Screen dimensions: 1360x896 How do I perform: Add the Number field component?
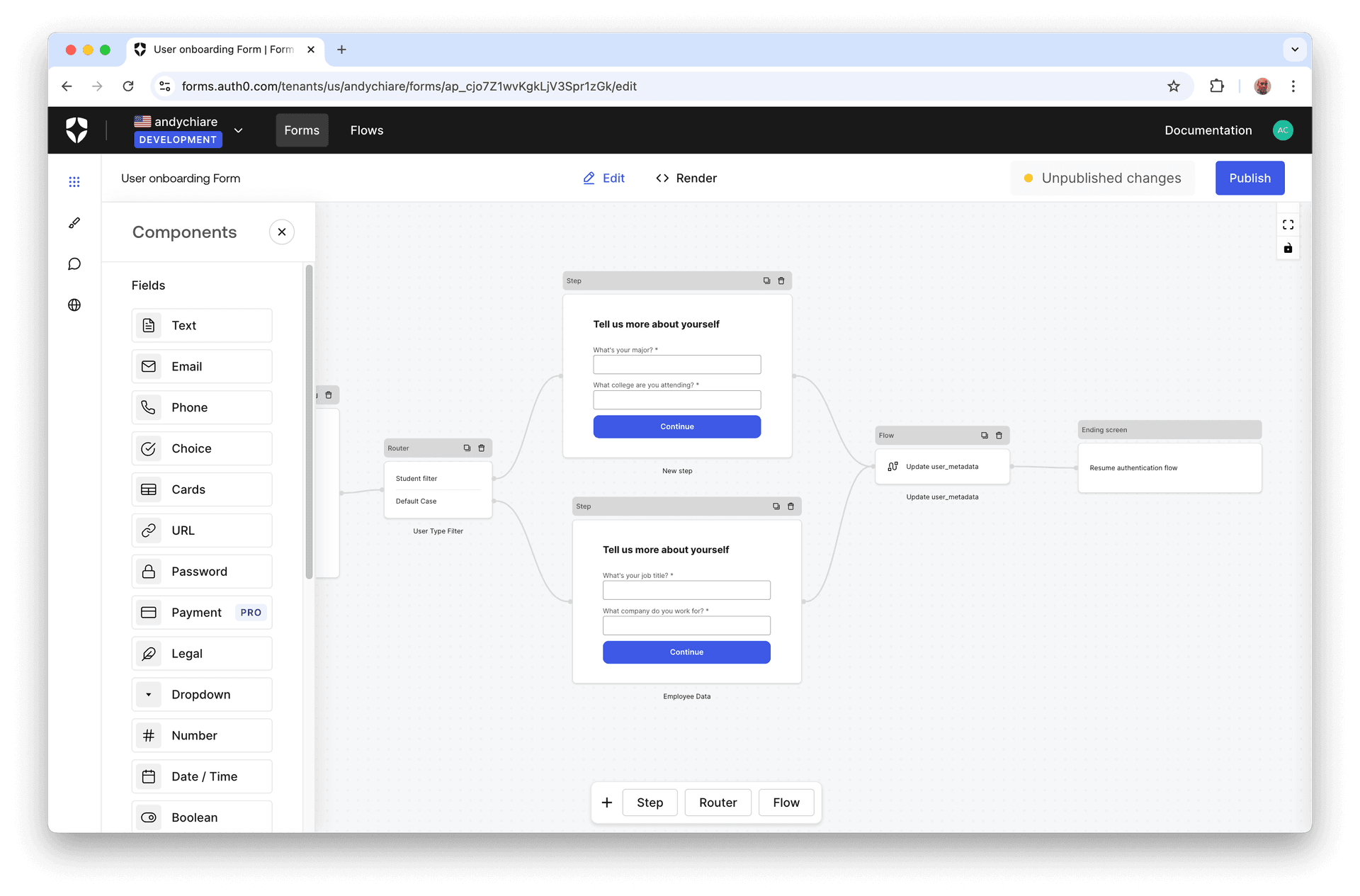coord(202,737)
